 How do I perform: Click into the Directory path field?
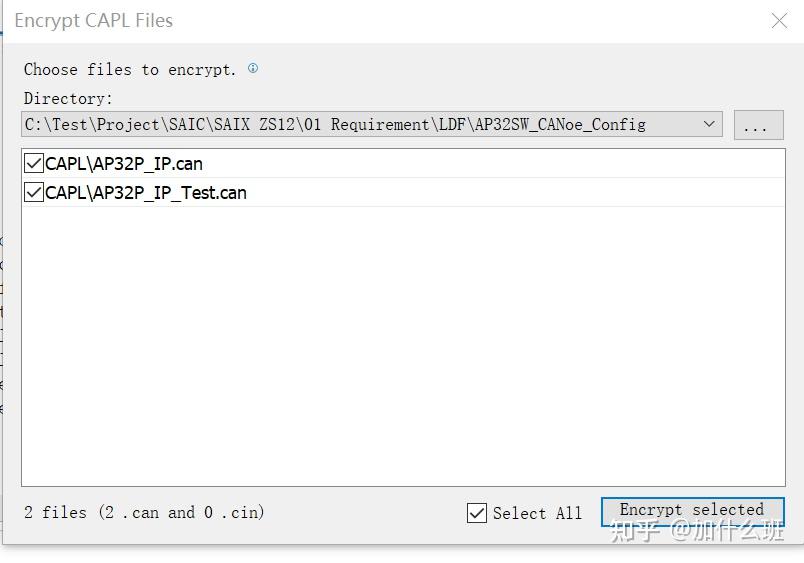point(350,124)
